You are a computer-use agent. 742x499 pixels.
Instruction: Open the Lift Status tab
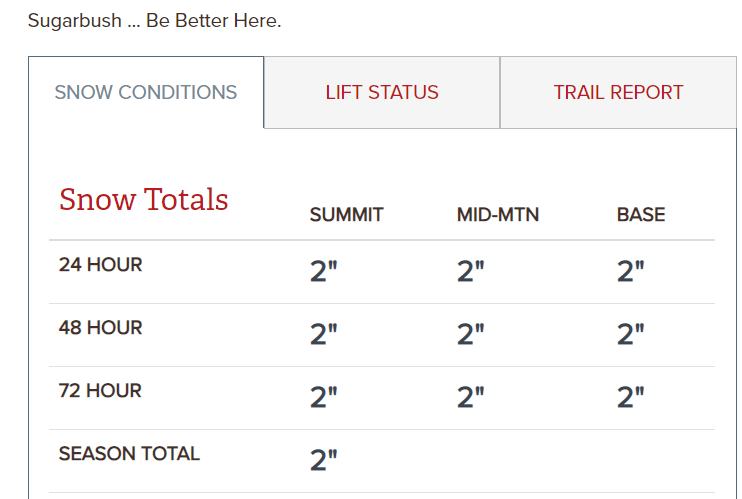pyautogui.click(x=382, y=93)
